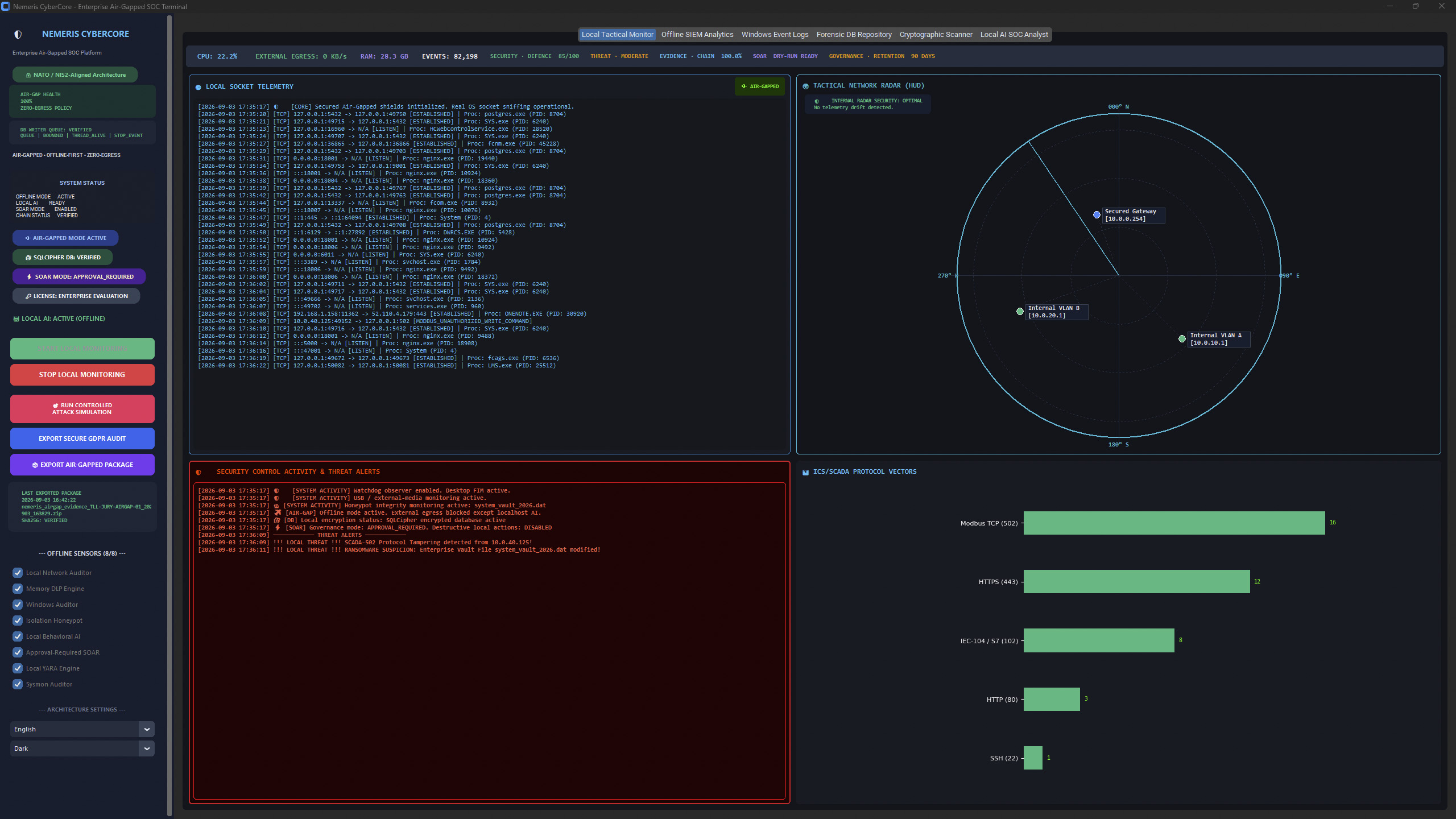
Task: Click EXPORT AIR-GAPPED PACKAGE
Action: tap(82, 465)
